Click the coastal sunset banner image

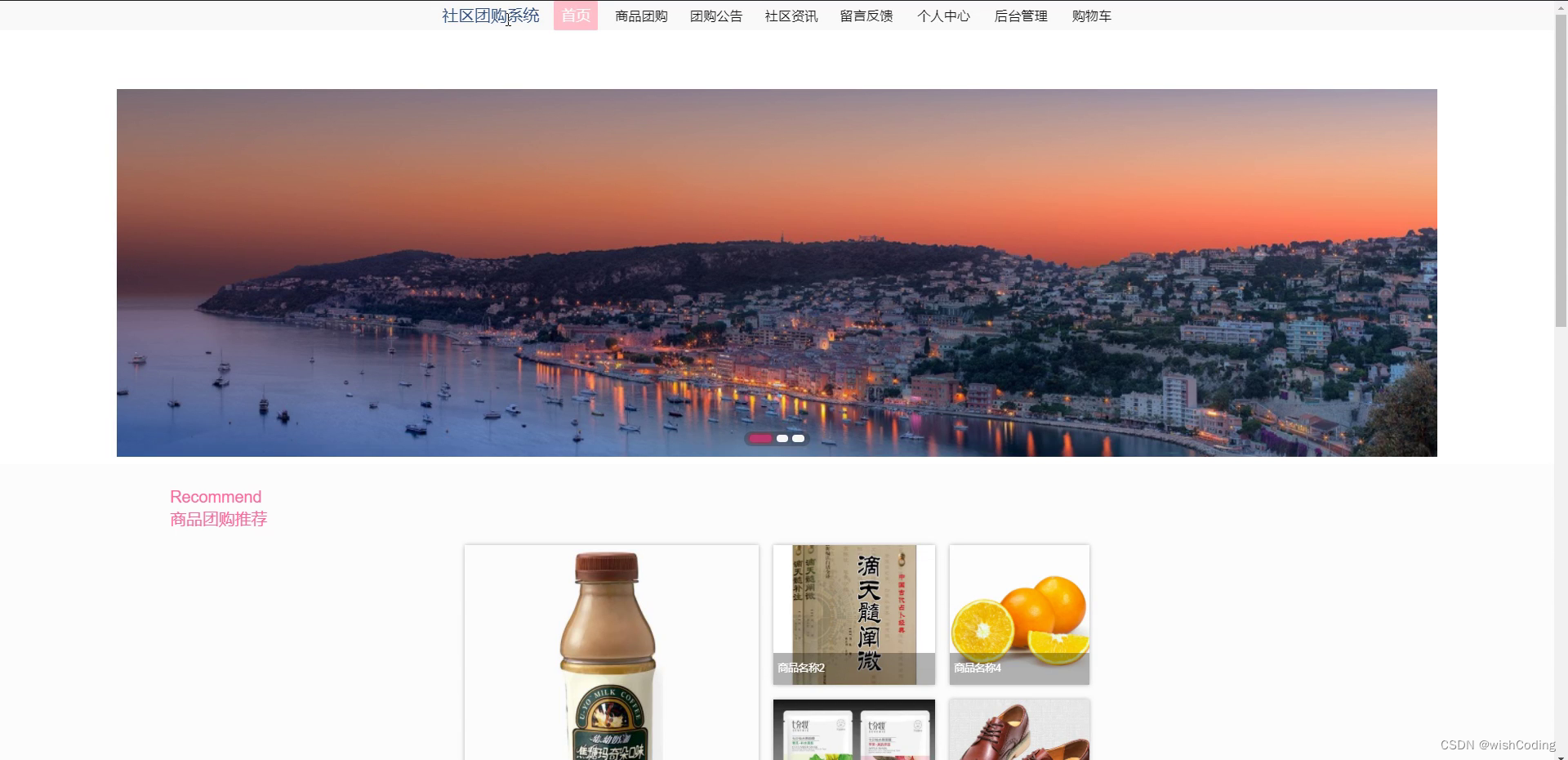(777, 272)
